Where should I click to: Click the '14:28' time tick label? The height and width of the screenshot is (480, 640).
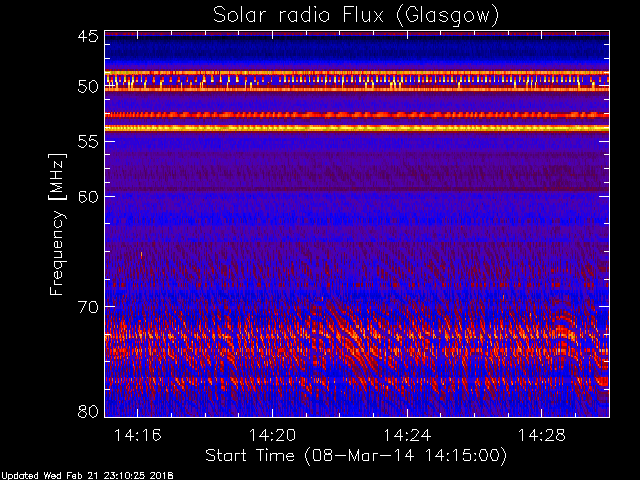(x=542, y=435)
